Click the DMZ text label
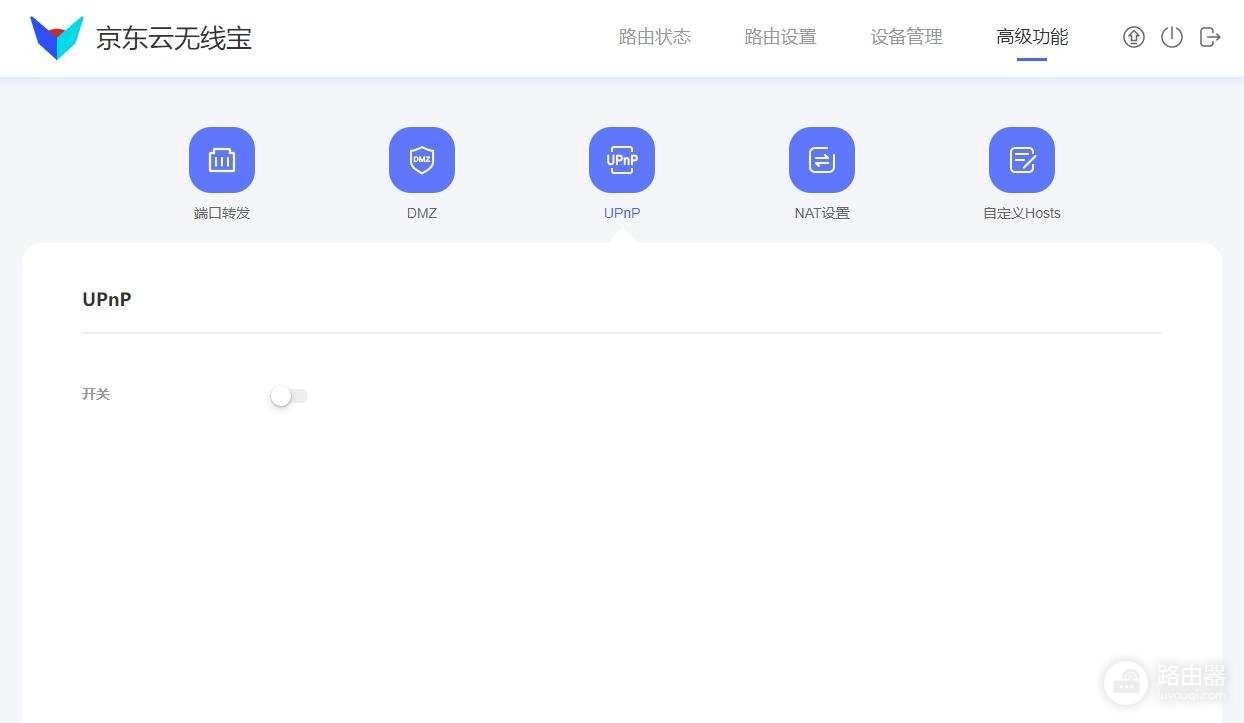This screenshot has width=1244, height=723. click(x=422, y=213)
